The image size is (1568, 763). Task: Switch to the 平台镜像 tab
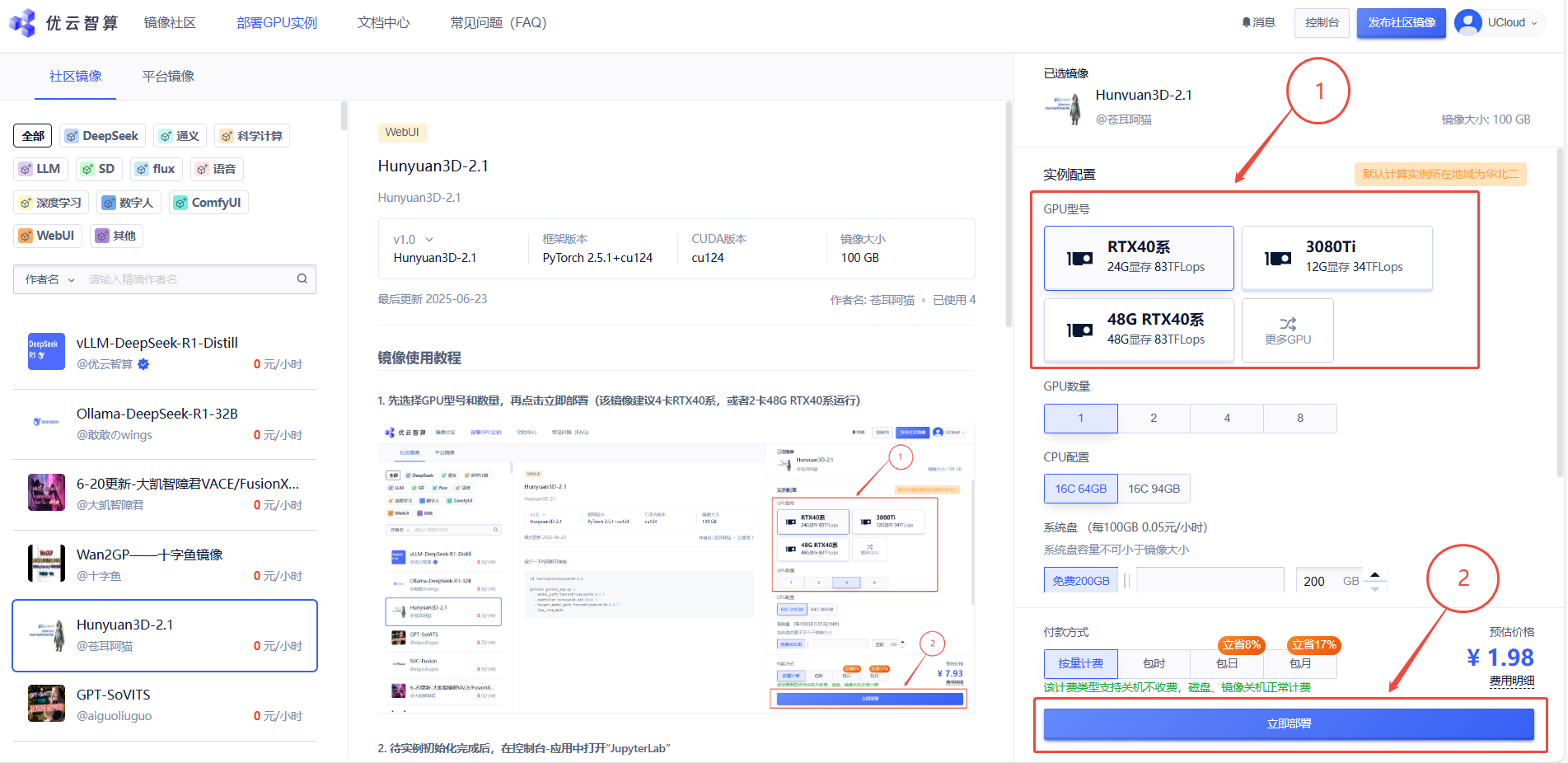(168, 76)
